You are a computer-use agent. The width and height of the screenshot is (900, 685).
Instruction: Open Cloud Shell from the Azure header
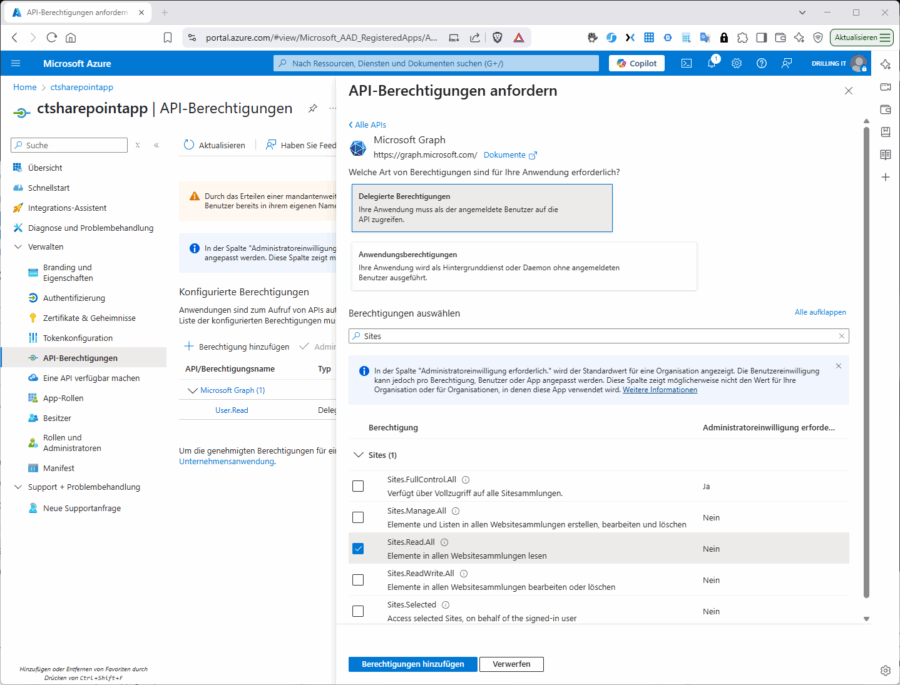pos(686,63)
